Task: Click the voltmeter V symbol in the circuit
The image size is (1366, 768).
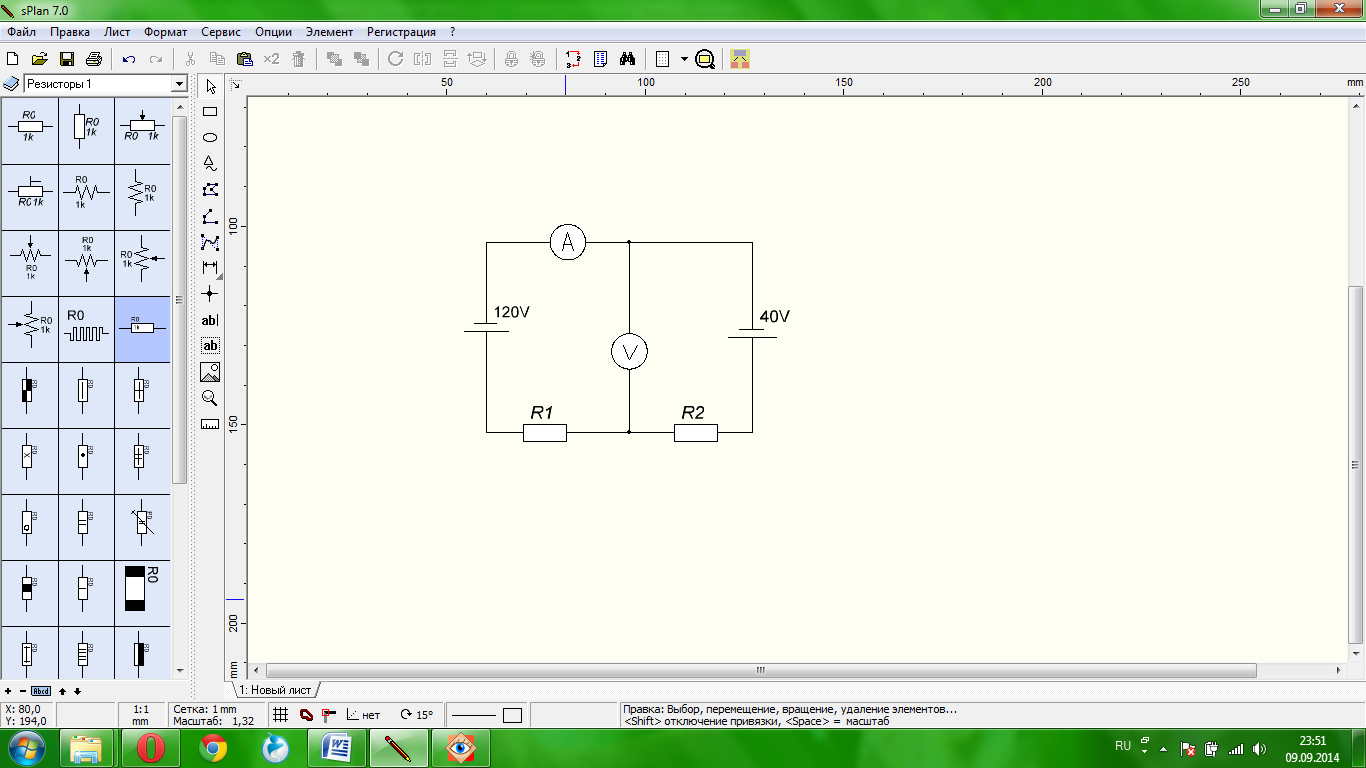Action: click(629, 351)
